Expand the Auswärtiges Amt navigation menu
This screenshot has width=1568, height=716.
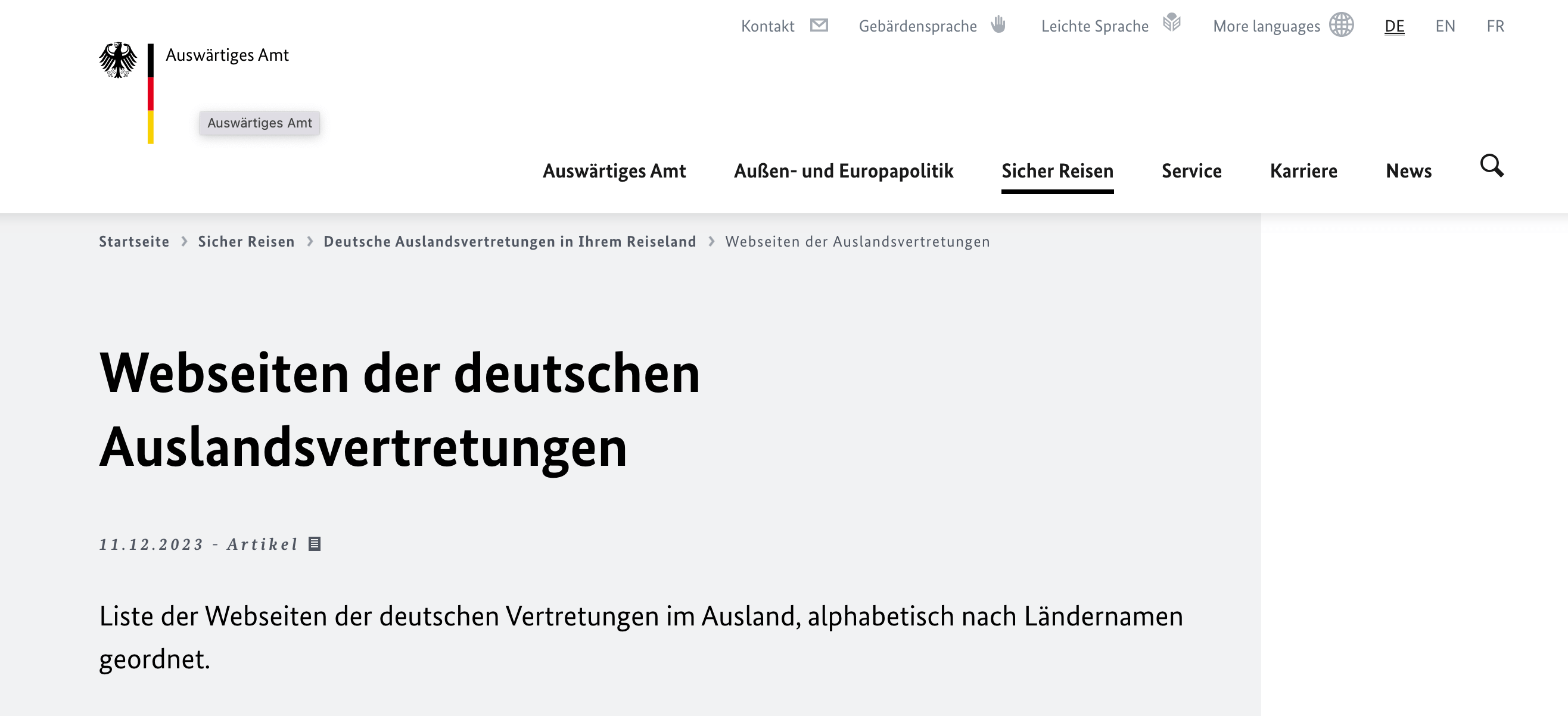click(x=614, y=171)
